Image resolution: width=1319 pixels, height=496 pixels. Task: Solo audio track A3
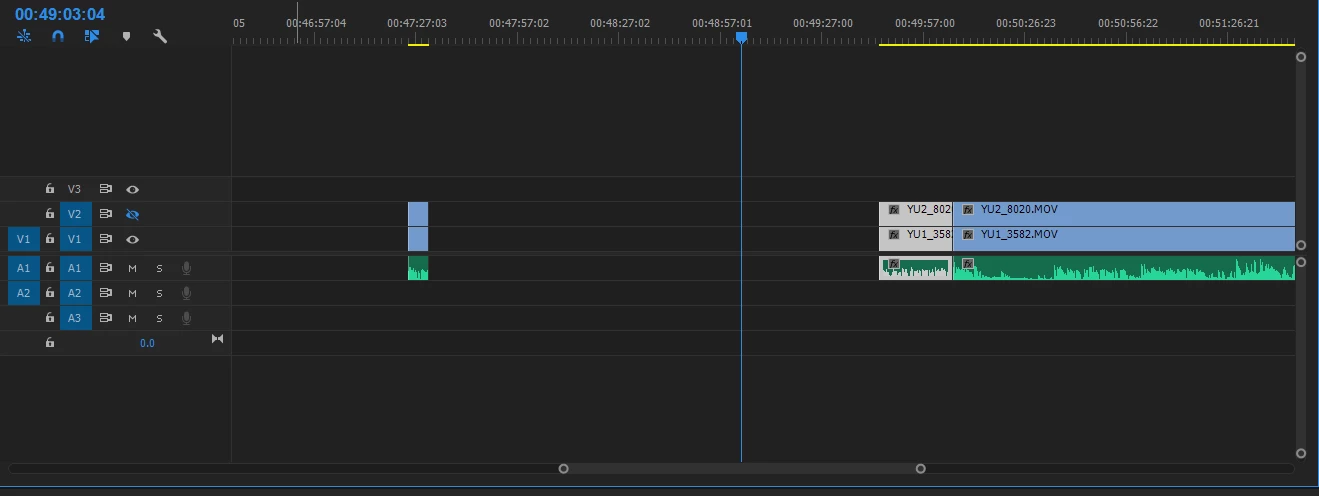click(159, 318)
